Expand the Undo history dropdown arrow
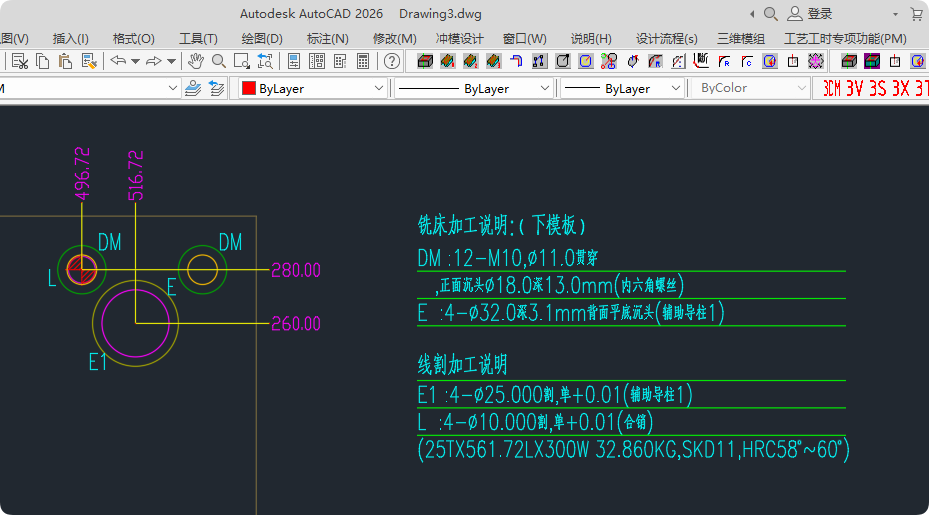 point(135,61)
